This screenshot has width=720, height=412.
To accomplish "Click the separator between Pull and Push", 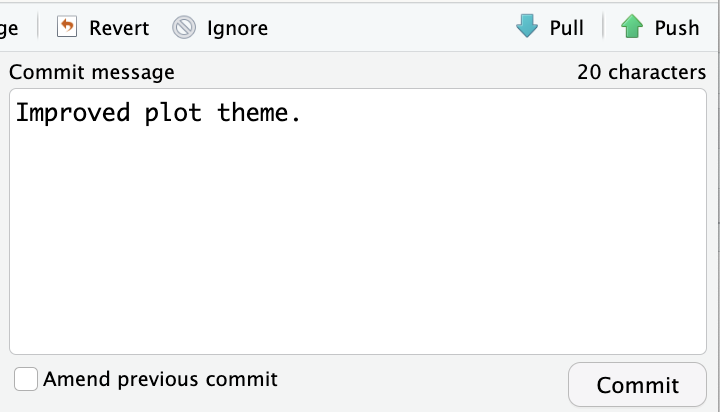I will tap(603, 27).
